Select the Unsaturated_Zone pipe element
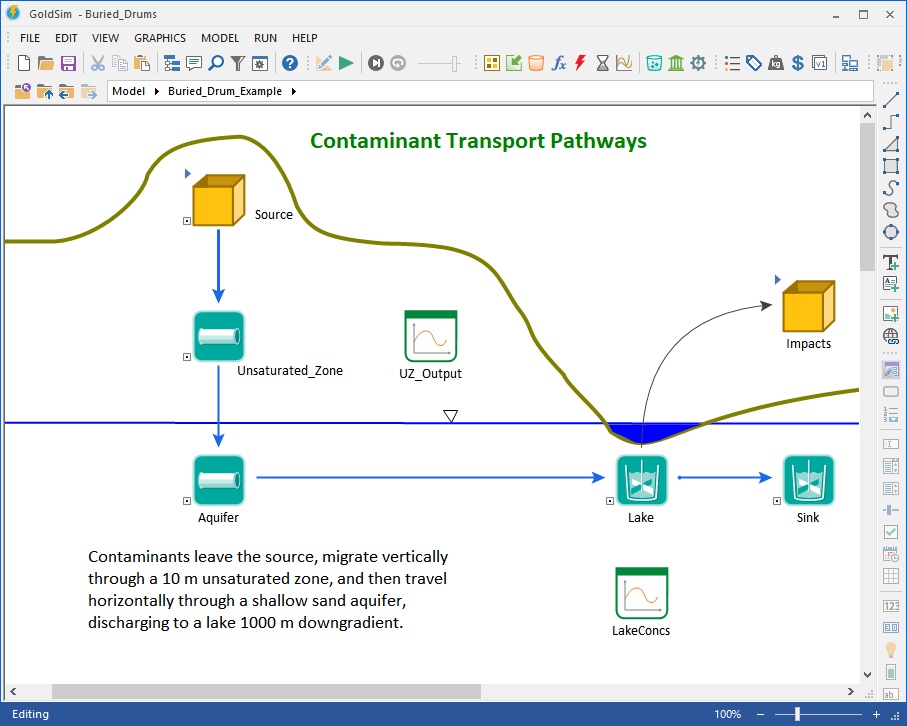Screen dimensions: 907x726 coord(219,336)
